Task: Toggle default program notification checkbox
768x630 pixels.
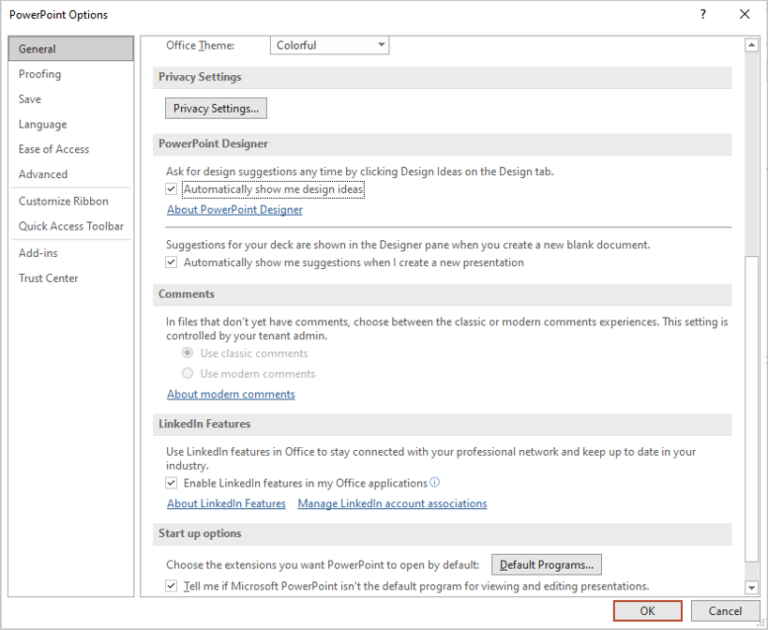Action: click(x=171, y=586)
